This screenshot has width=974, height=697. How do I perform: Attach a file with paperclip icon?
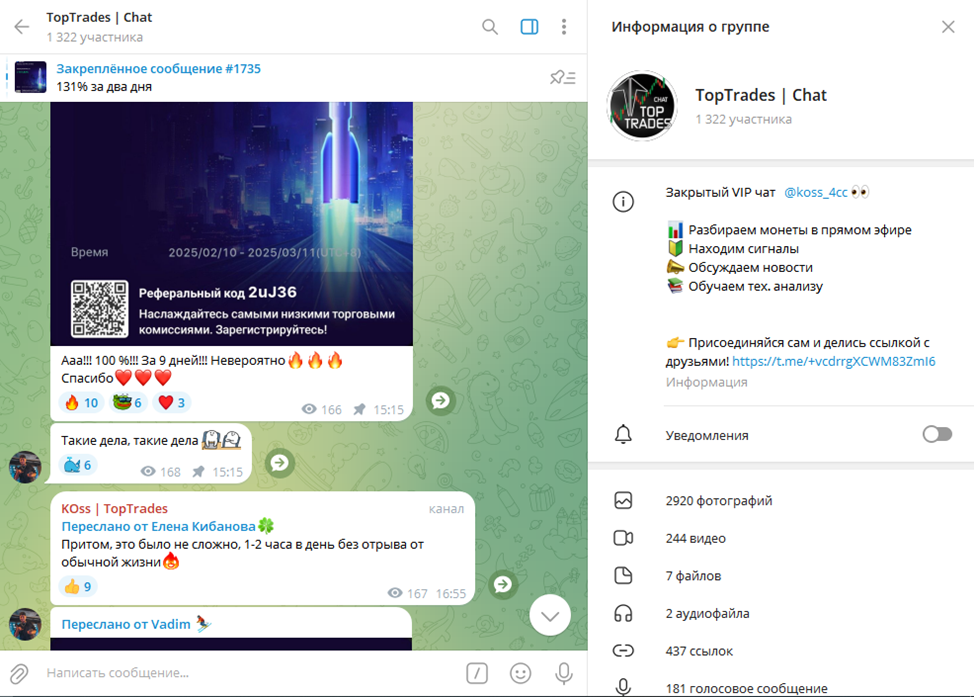(19, 673)
